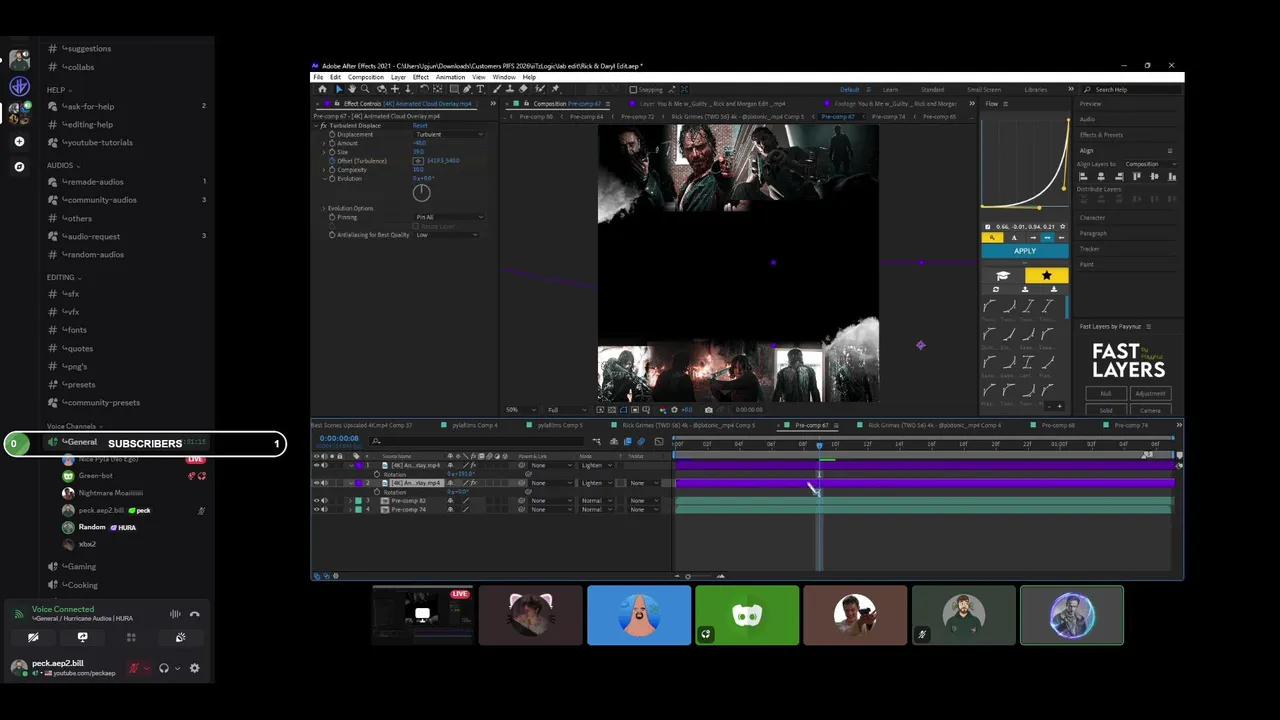Toggle stopwatch for Size property
This screenshot has width=1280, height=720.
(x=332, y=152)
